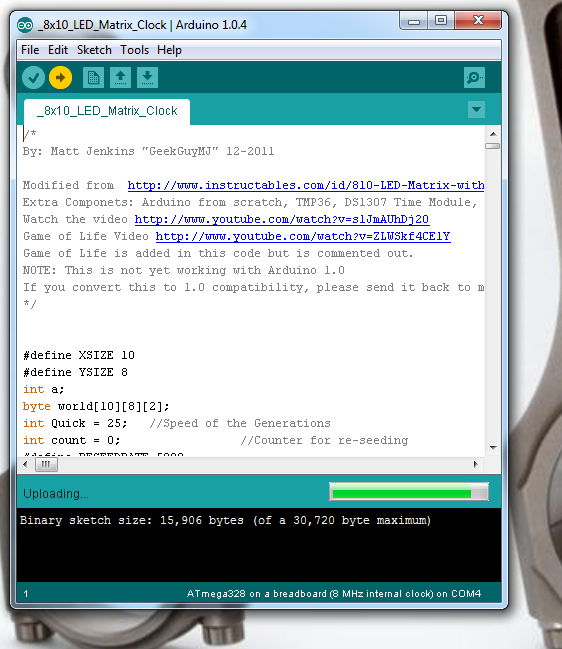Click the 'Binary sketch size' console output
The image size is (562, 649).
click(226, 520)
